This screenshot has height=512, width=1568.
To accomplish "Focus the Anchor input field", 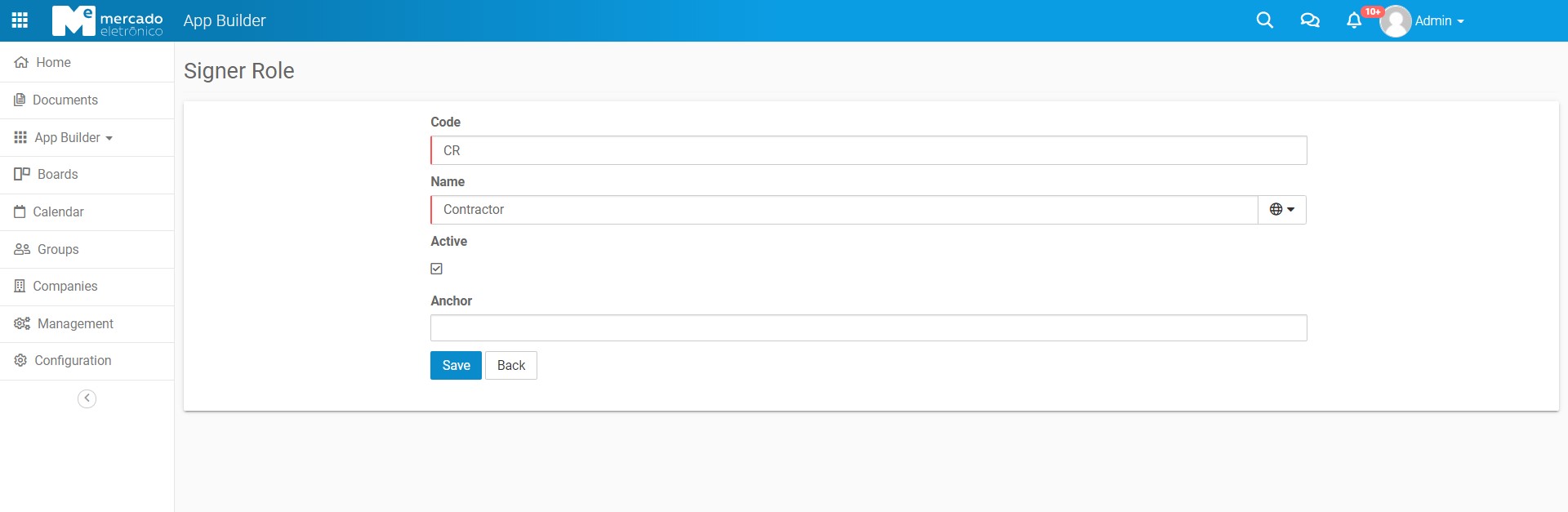I will [868, 328].
